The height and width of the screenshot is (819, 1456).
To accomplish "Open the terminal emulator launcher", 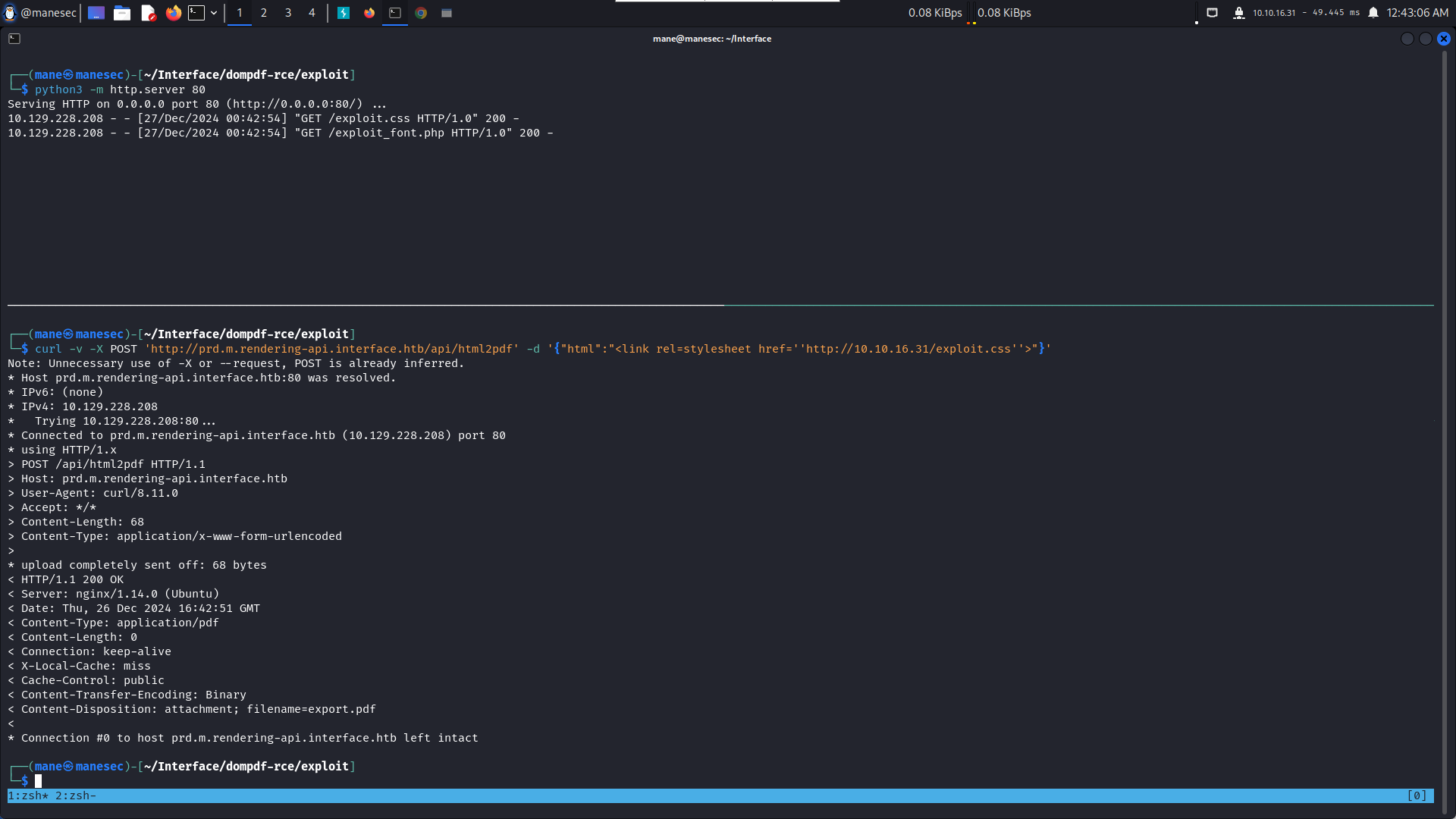I will [x=196, y=13].
